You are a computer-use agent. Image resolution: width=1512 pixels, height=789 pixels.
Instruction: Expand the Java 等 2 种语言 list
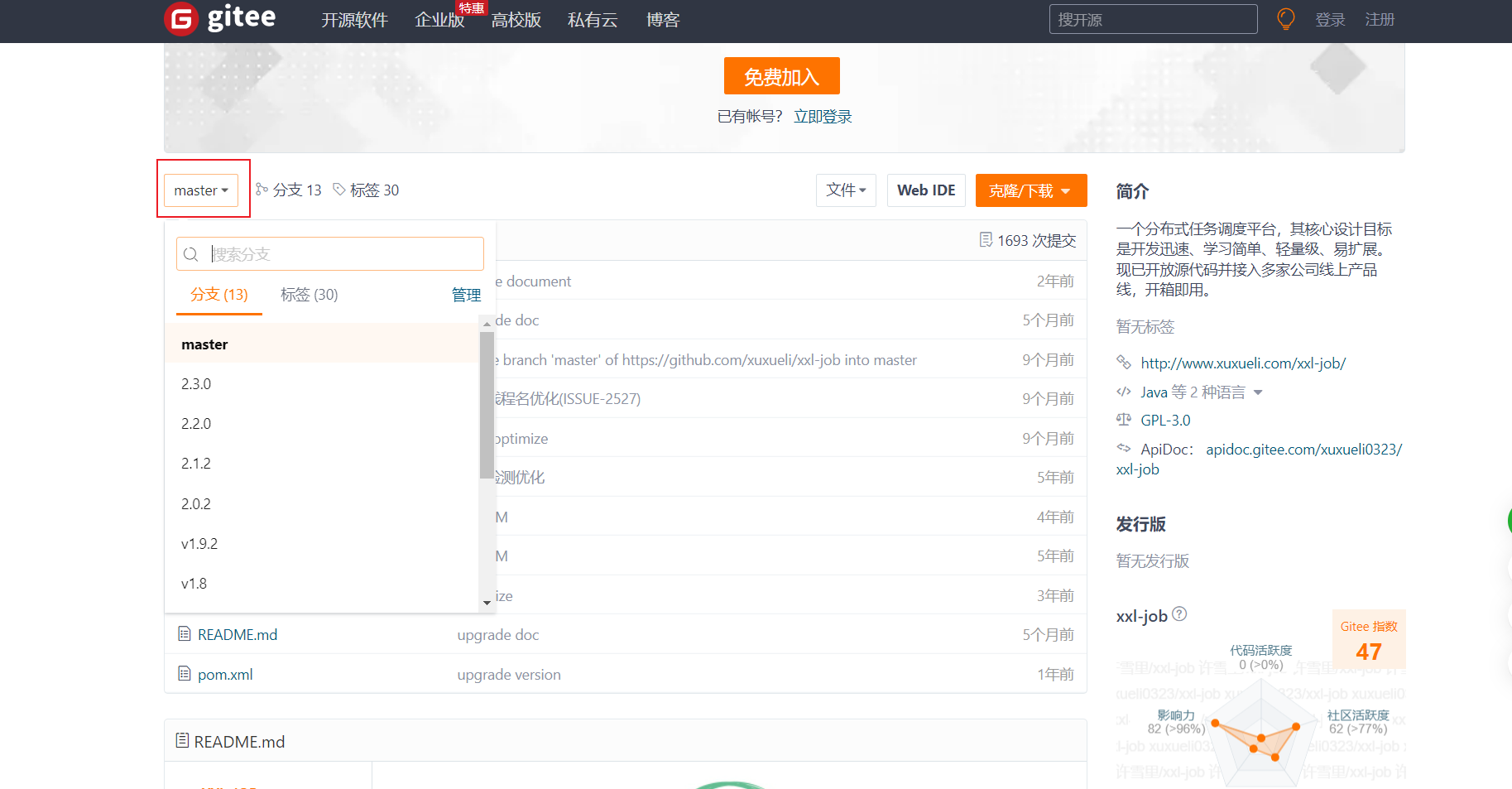point(1258,392)
